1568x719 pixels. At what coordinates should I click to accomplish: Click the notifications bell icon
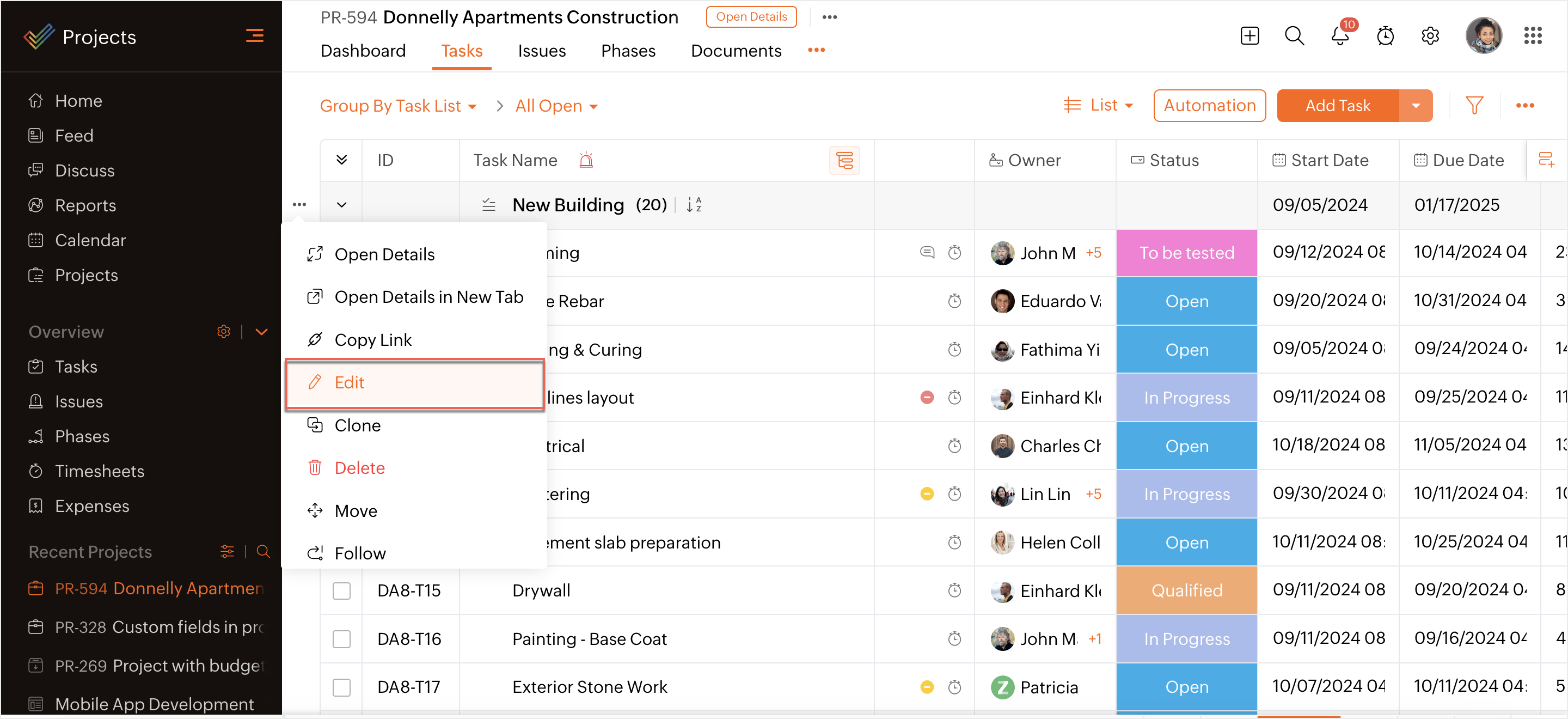(1340, 36)
